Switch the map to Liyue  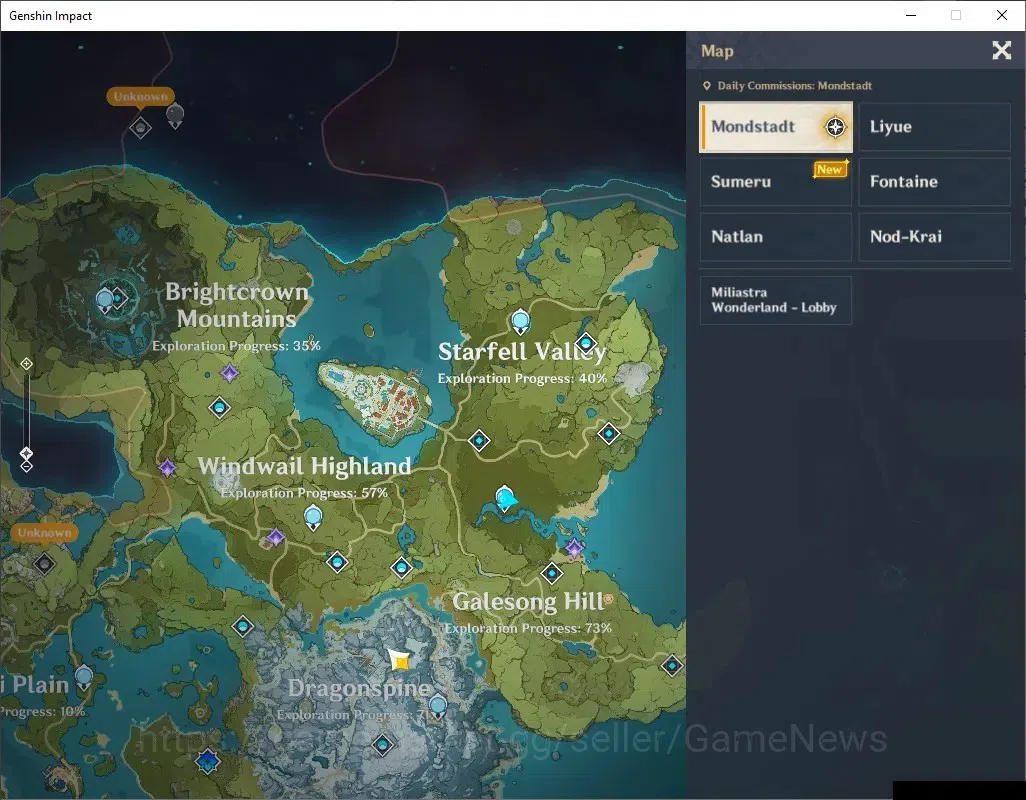934,127
